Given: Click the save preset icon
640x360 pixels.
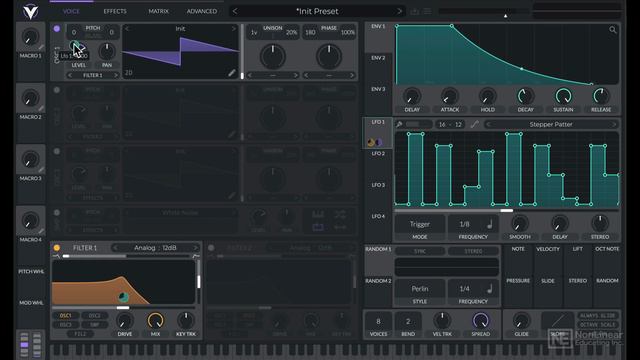Looking at the screenshot, I should click(415, 11).
